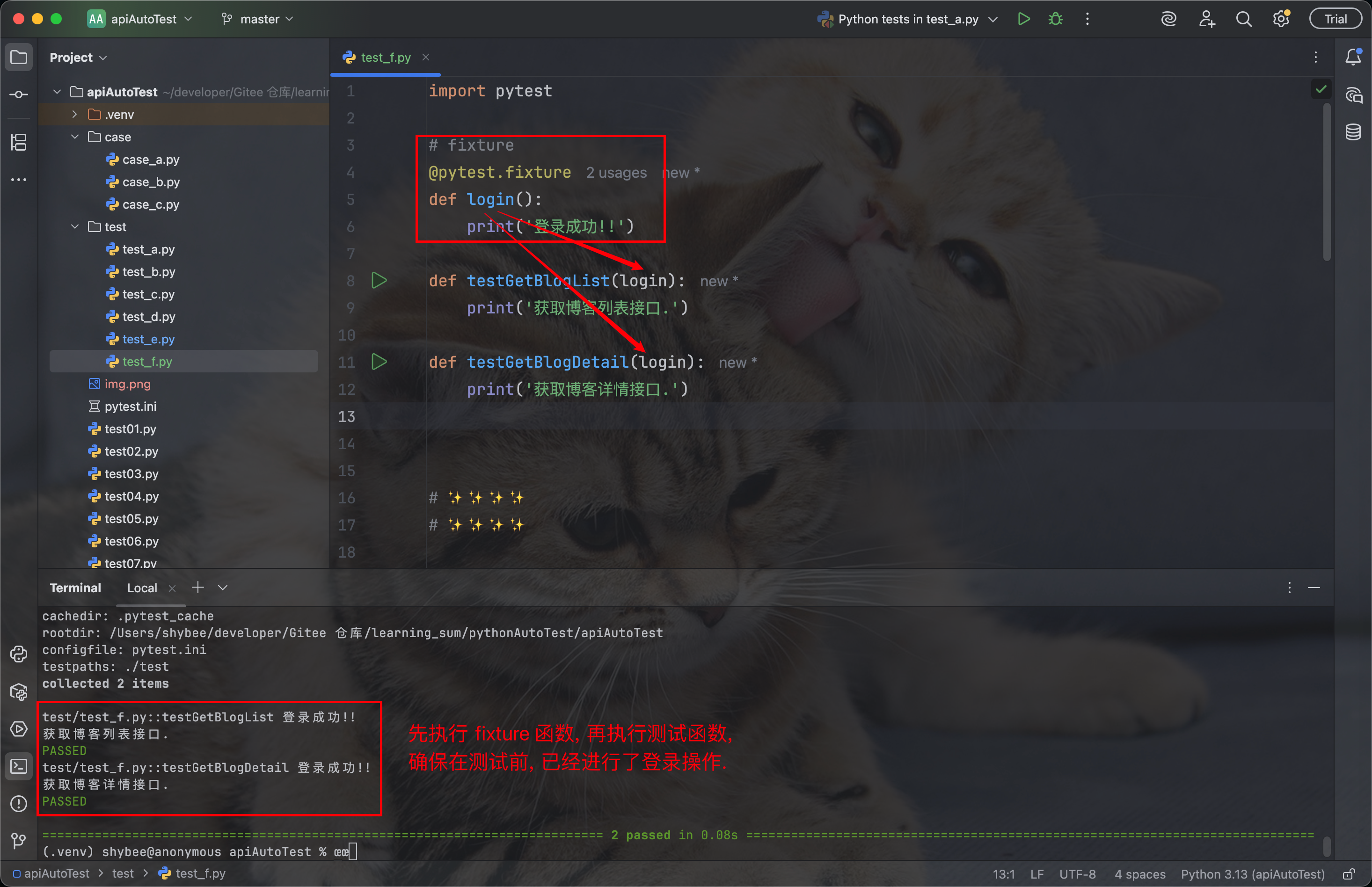The image size is (1372, 887).
Task: Switch to the Local terminal tab
Action: (142, 588)
